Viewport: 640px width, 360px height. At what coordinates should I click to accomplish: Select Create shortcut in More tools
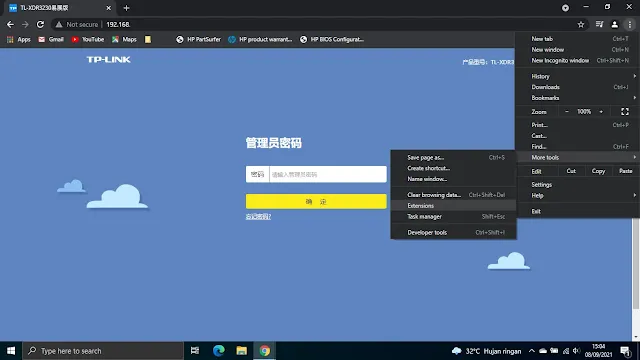click(453, 168)
